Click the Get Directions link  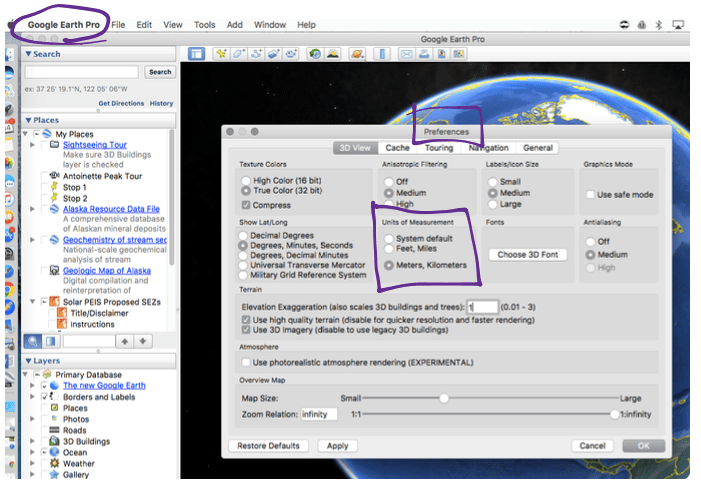pos(121,103)
